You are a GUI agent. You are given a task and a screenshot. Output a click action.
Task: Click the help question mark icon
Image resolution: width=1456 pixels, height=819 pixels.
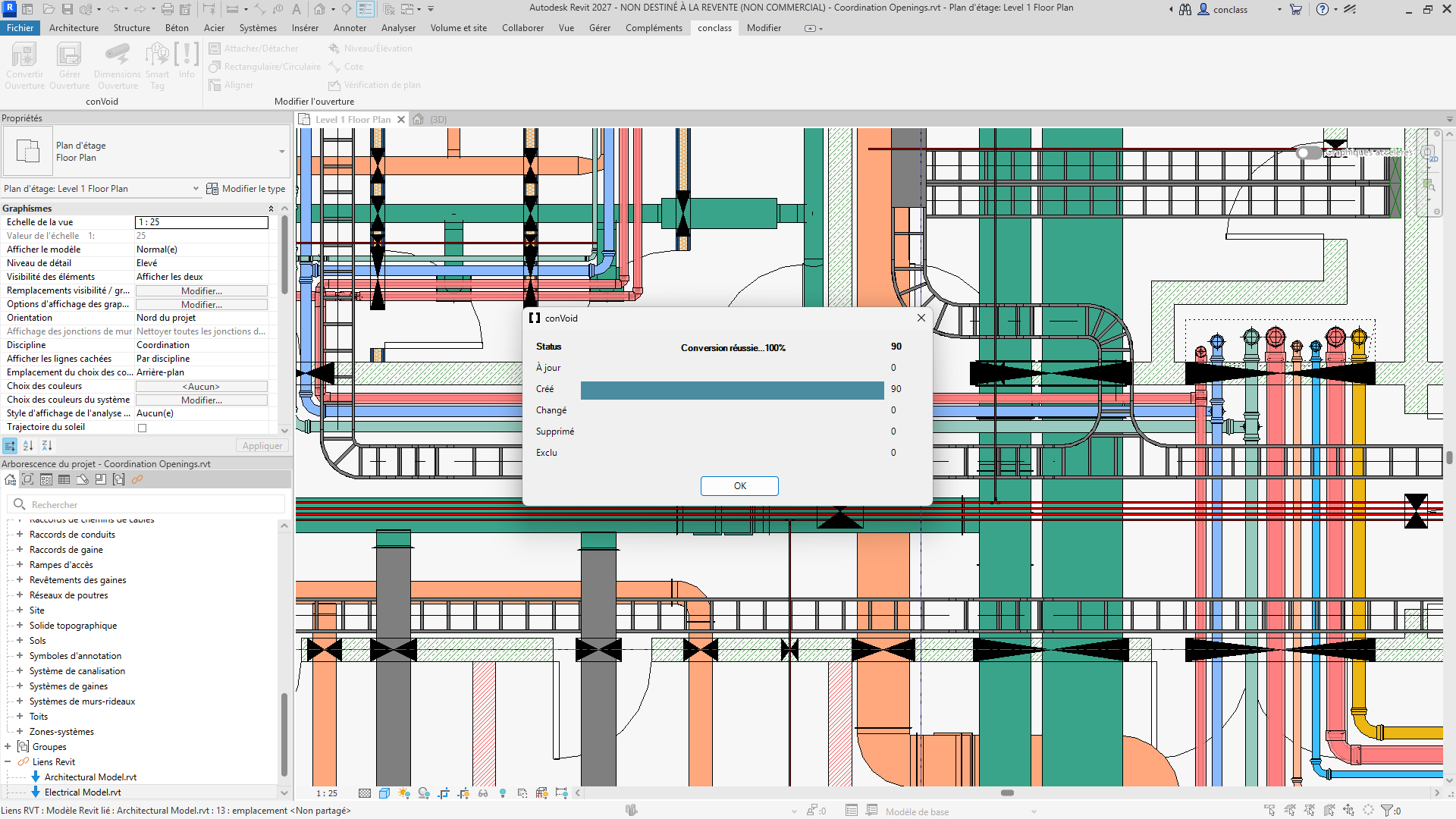1323,9
